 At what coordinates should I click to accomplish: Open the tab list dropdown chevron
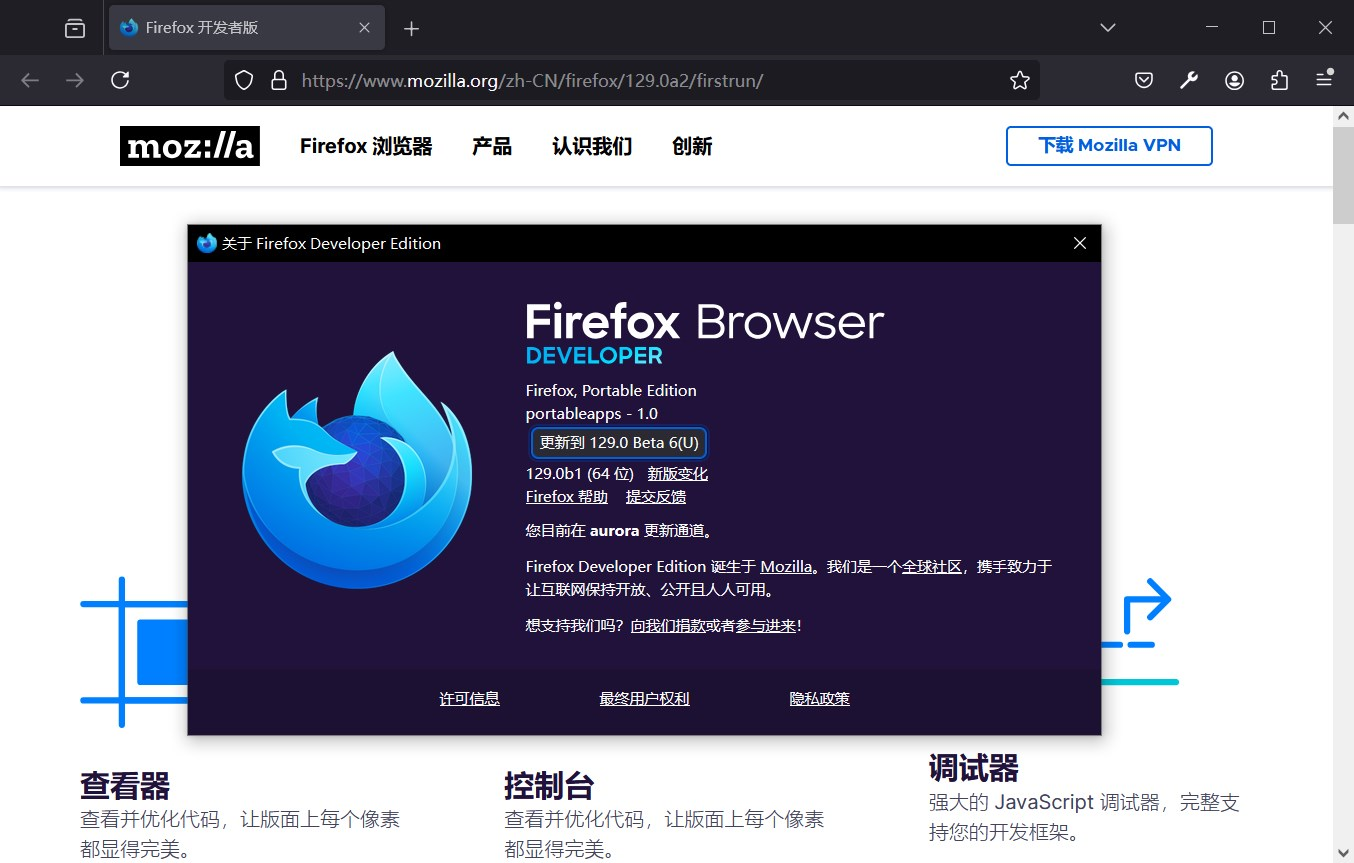[x=1107, y=27]
